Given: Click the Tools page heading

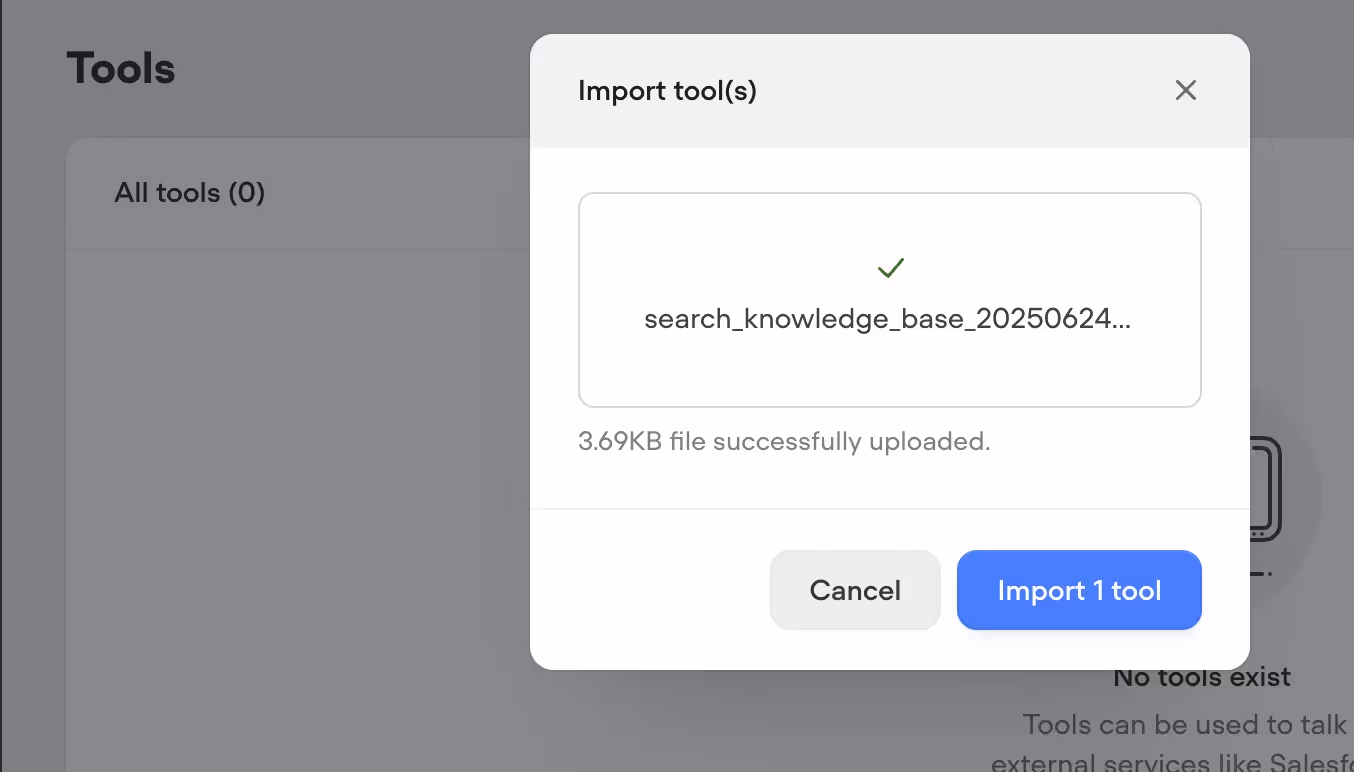Looking at the screenshot, I should [x=121, y=69].
